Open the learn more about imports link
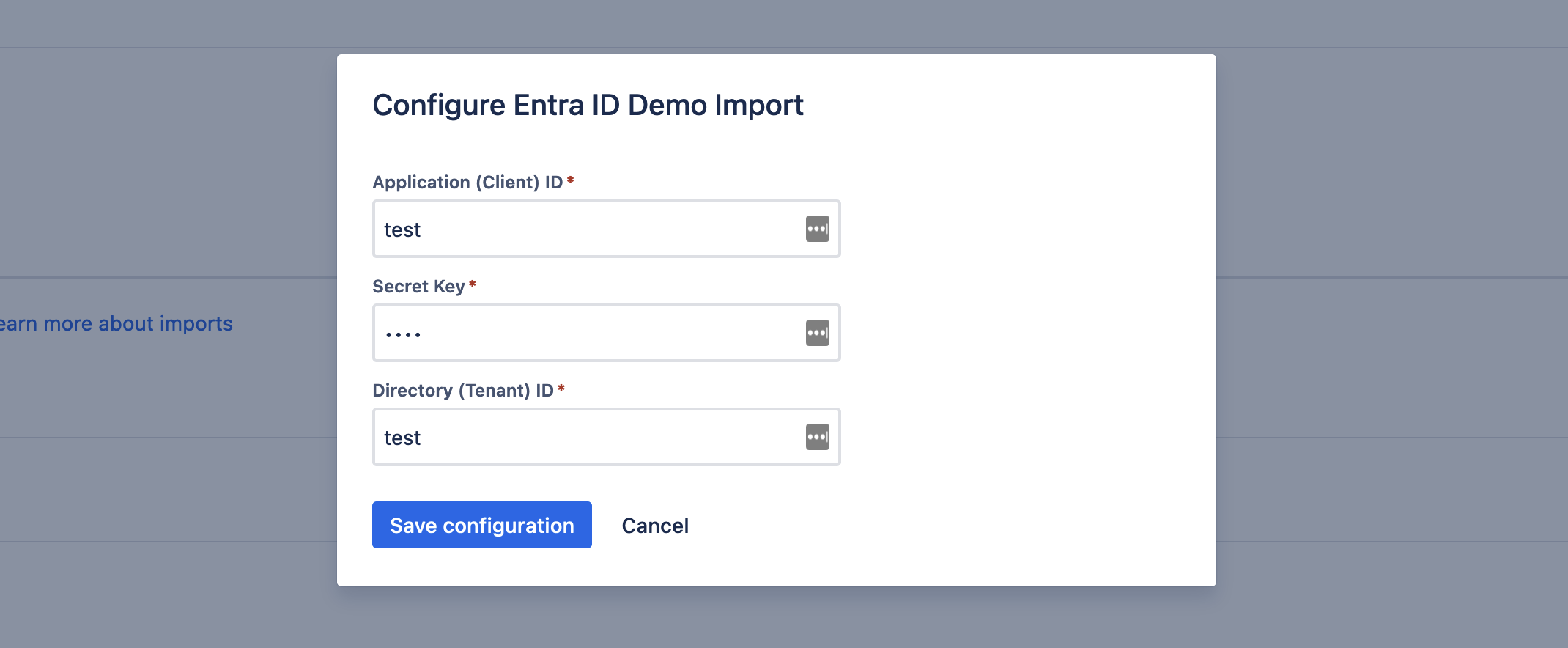Viewport: 1568px width, 648px height. [x=116, y=323]
